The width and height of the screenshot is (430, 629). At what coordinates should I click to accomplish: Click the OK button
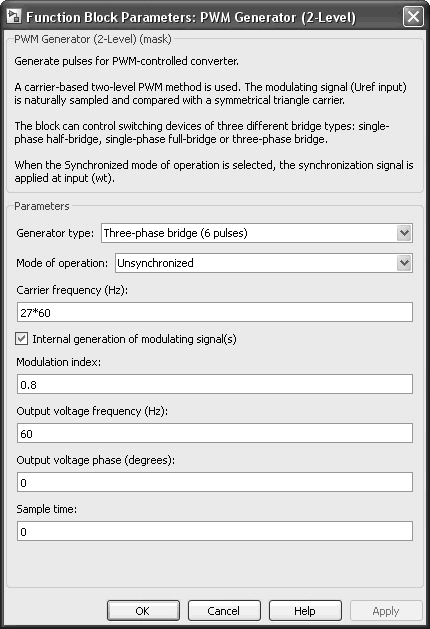tap(143, 611)
